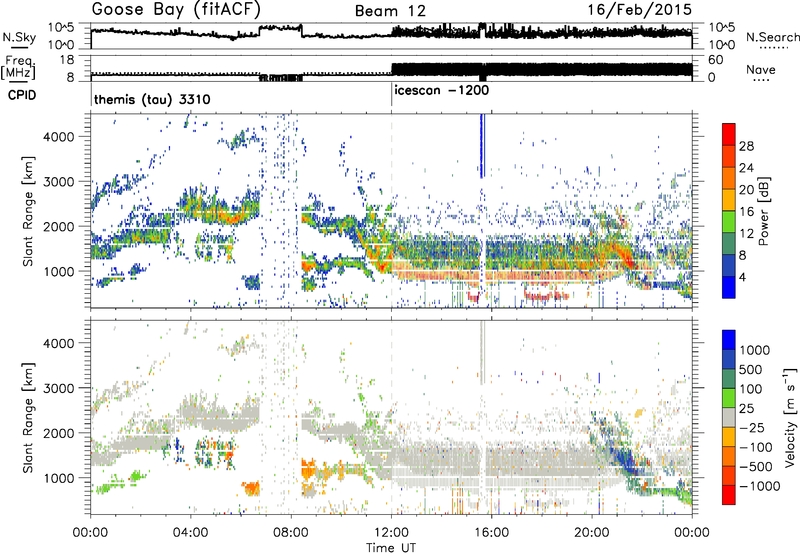This screenshot has height=554, width=800.
Task: Click the N.Sky axis label
Action: click(19, 37)
